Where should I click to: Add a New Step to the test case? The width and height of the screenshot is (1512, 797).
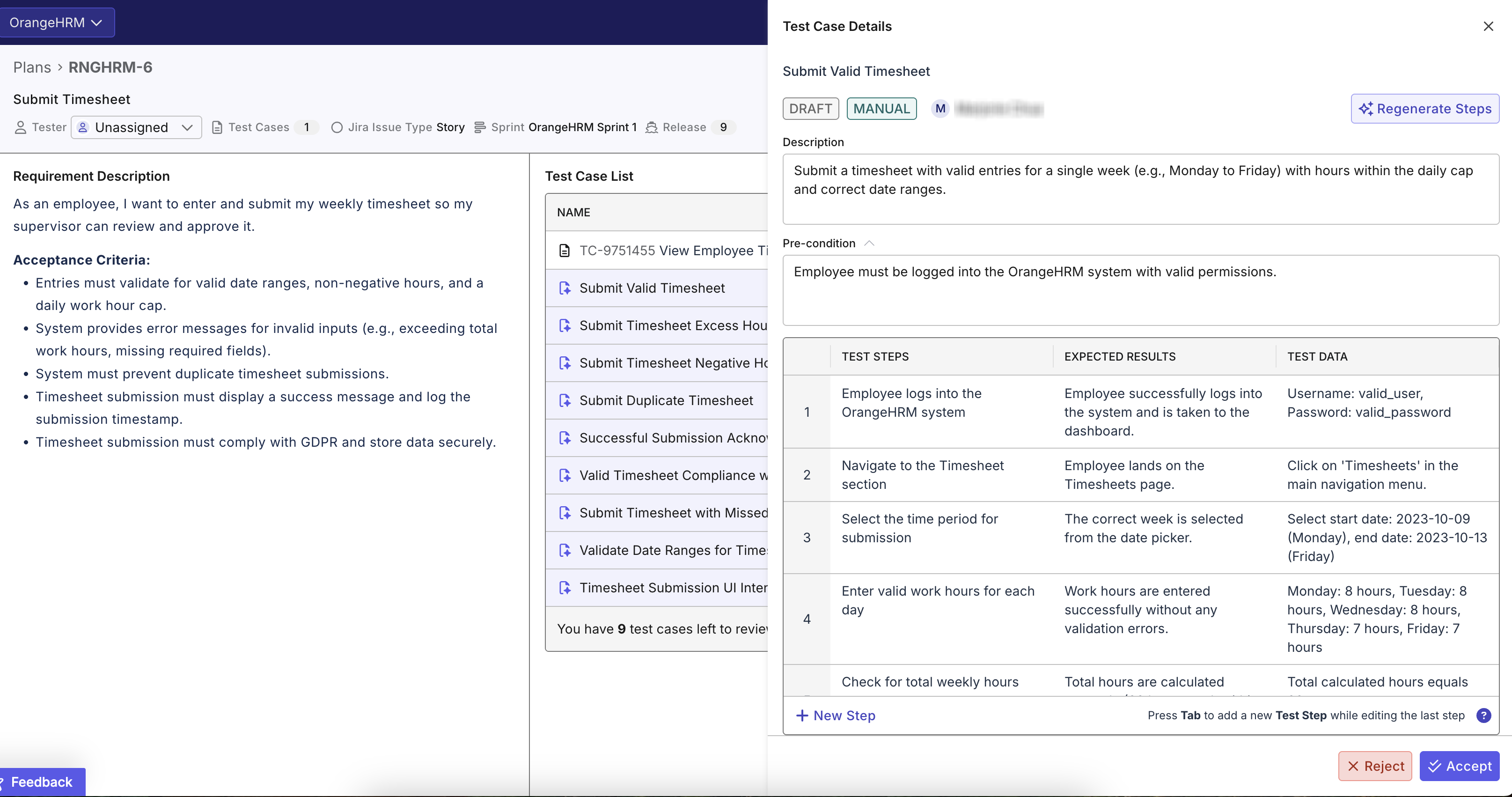click(836, 716)
